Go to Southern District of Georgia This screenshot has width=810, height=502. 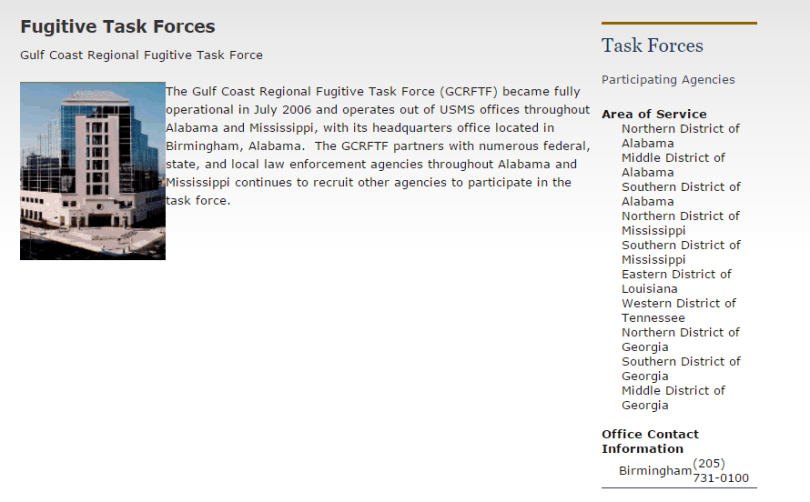[680, 368]
